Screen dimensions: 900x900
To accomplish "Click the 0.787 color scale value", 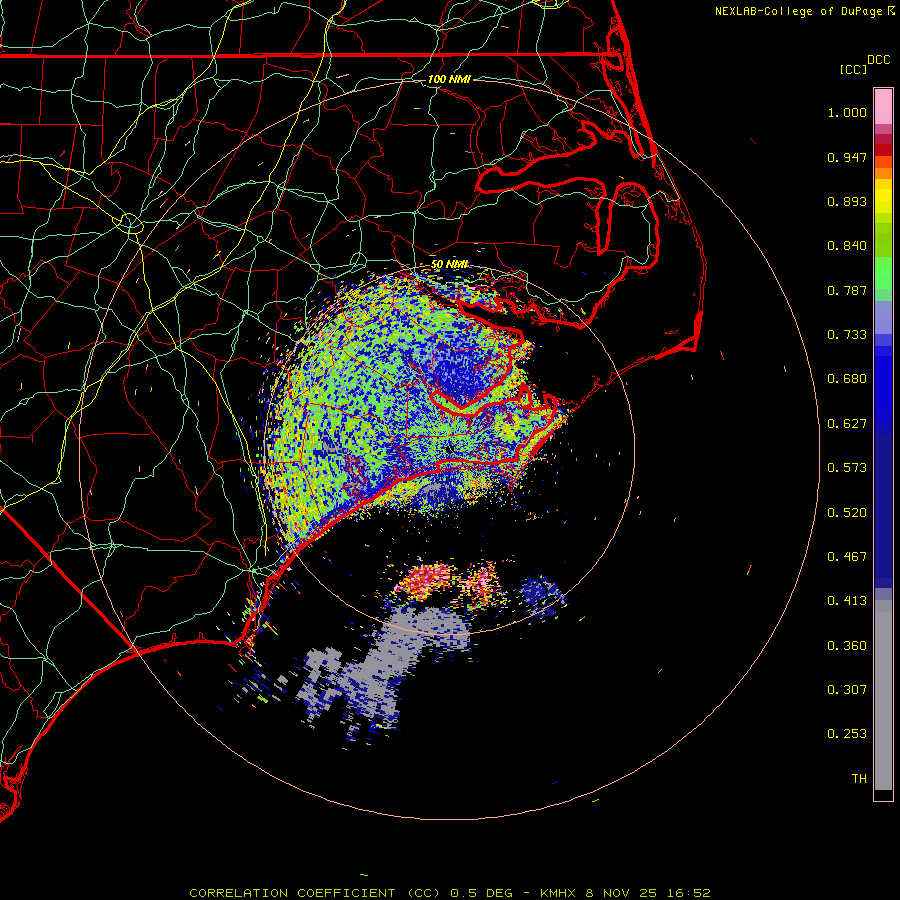I will coord(847,290).
